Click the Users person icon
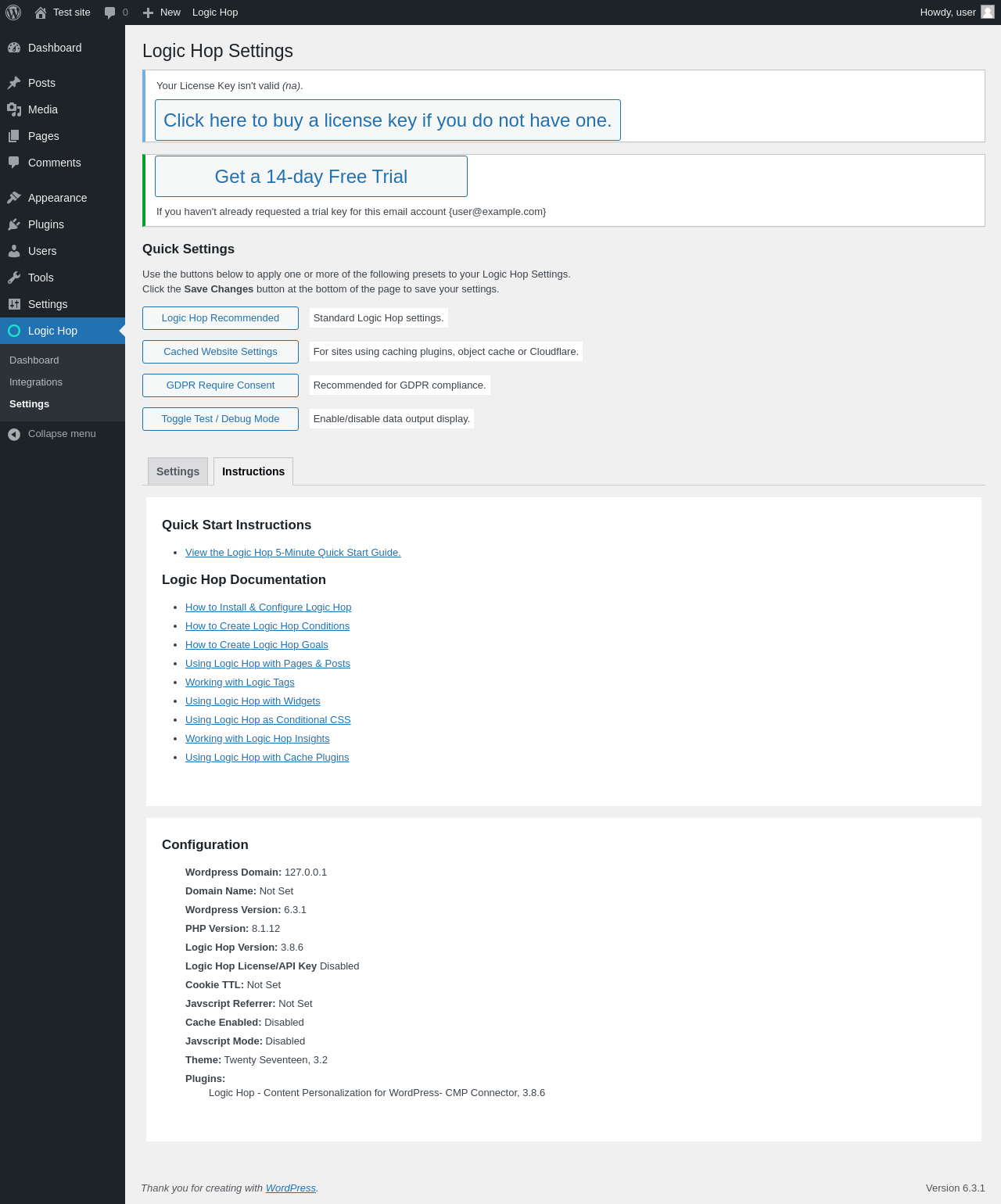The image size is (1001, 1204). (x=14, y=251)
